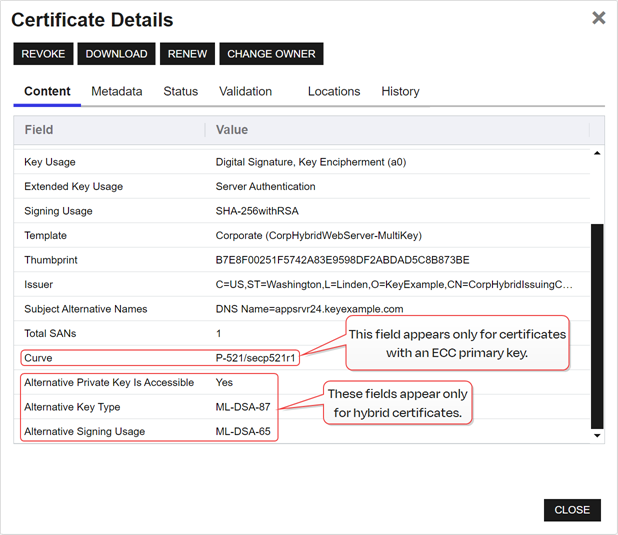Click the REVOKE button

coord(43,54)
